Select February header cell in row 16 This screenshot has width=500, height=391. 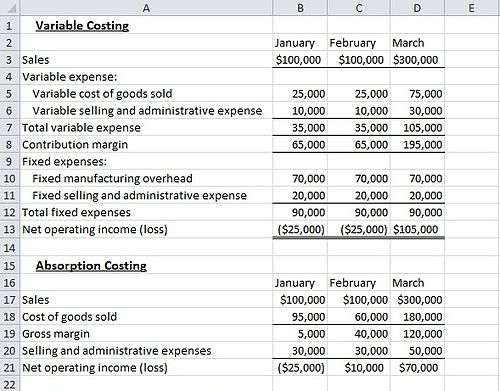pos(359,283)
